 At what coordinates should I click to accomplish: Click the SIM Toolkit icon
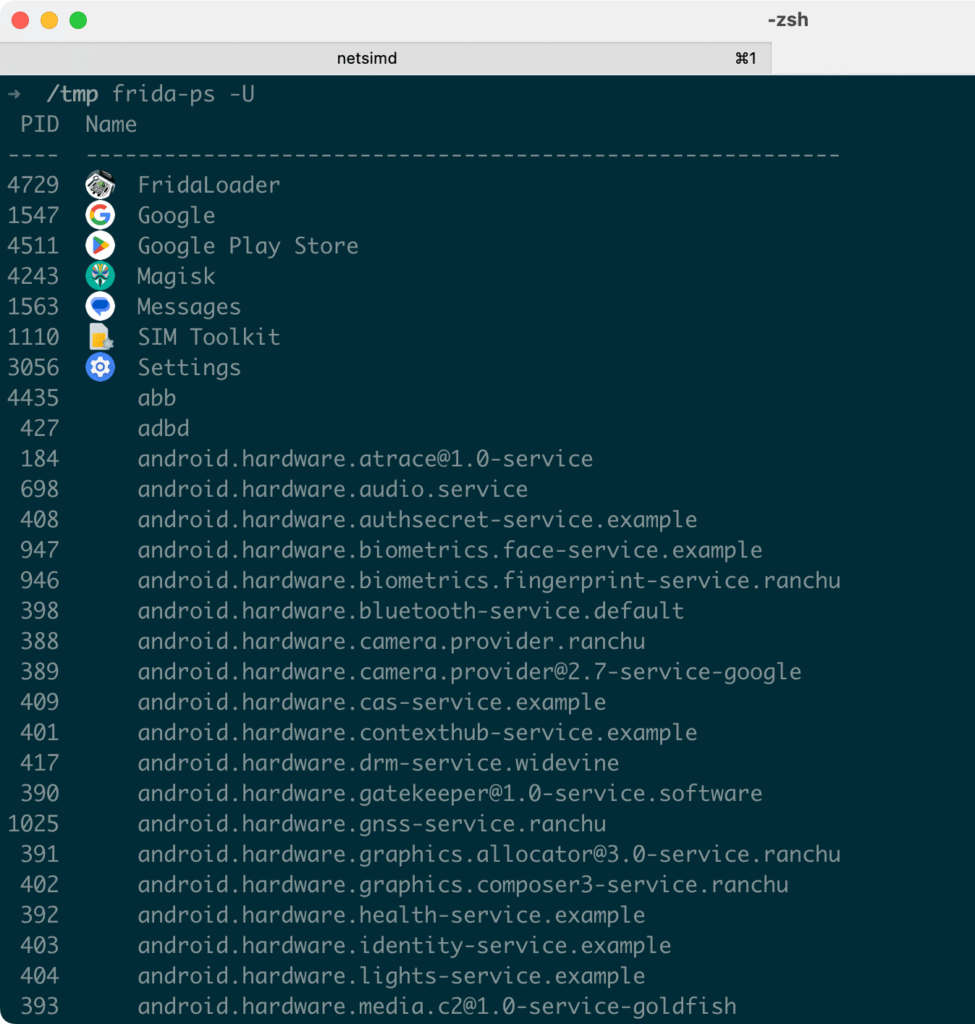100,337
